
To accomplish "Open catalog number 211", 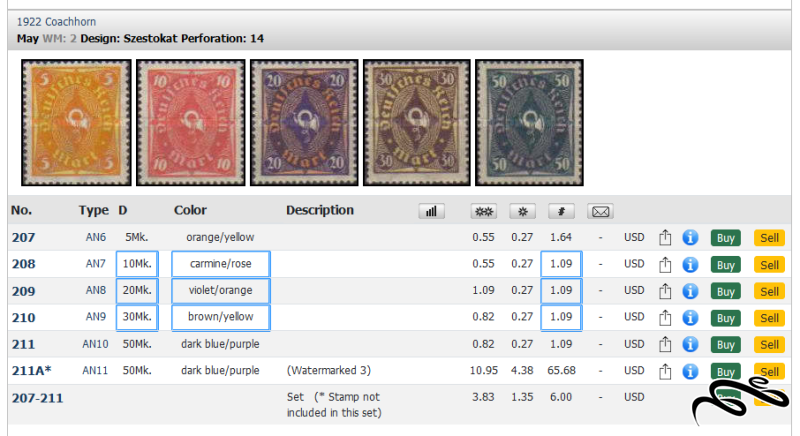I will click(23, 345).
